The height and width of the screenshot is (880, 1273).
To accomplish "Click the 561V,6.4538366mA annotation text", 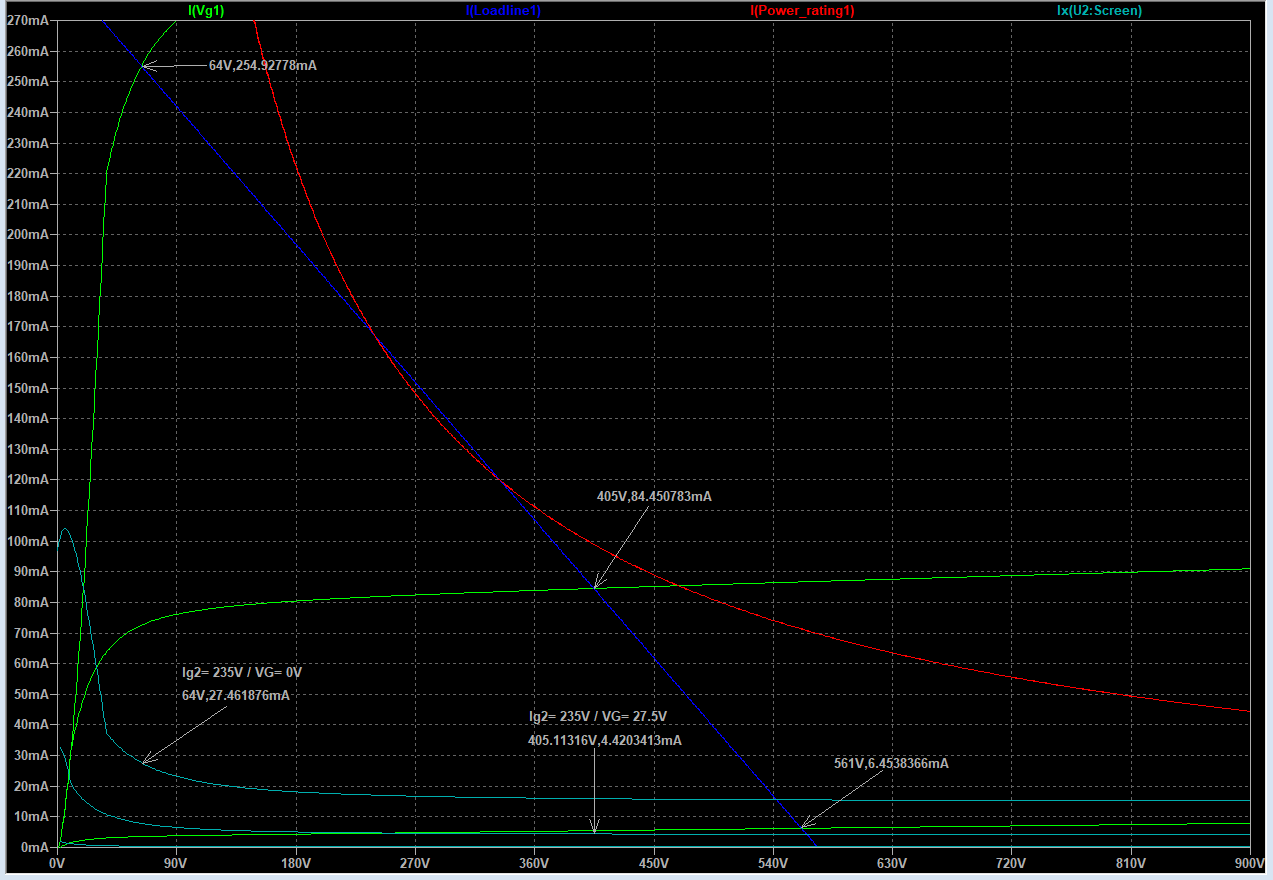I will pos(891,763).
